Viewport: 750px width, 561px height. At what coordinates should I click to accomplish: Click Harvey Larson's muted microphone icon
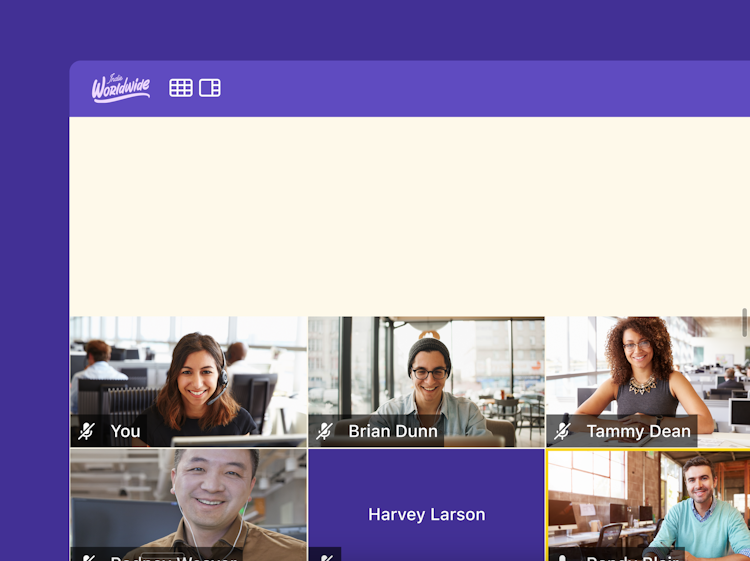click(326, 557)
